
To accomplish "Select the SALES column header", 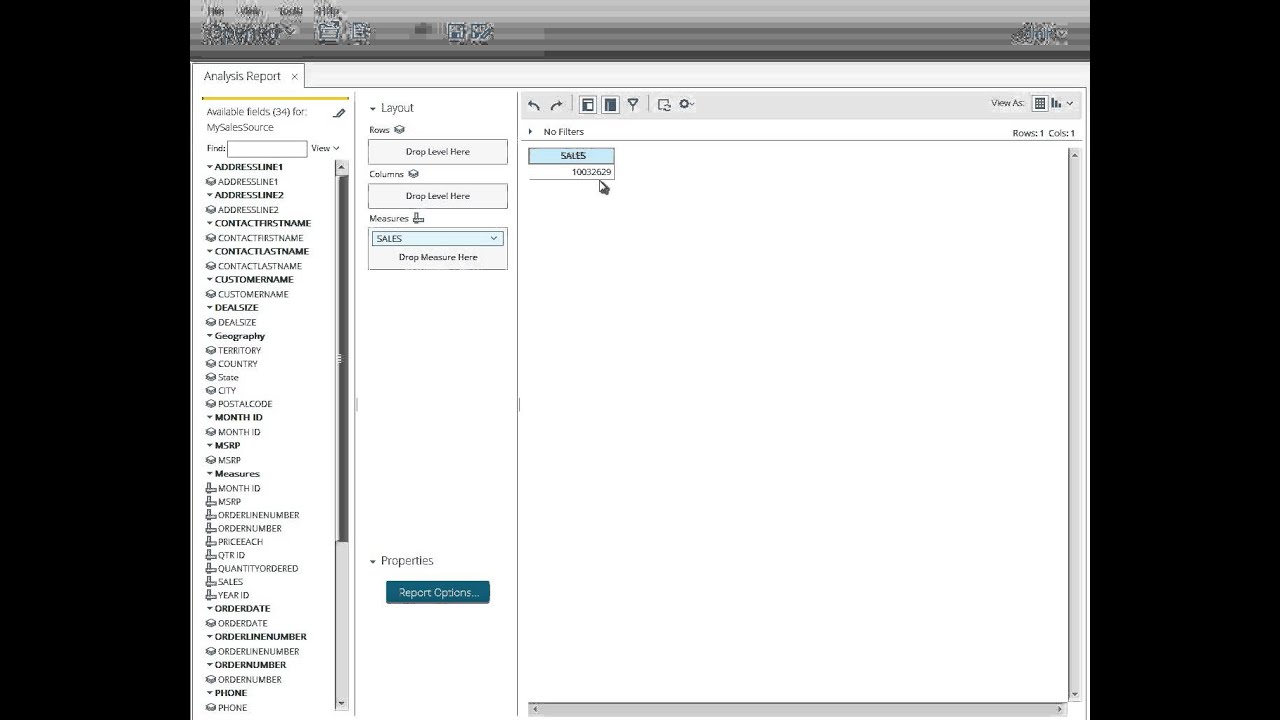I will pyautogui.click(x=572, y=156).
